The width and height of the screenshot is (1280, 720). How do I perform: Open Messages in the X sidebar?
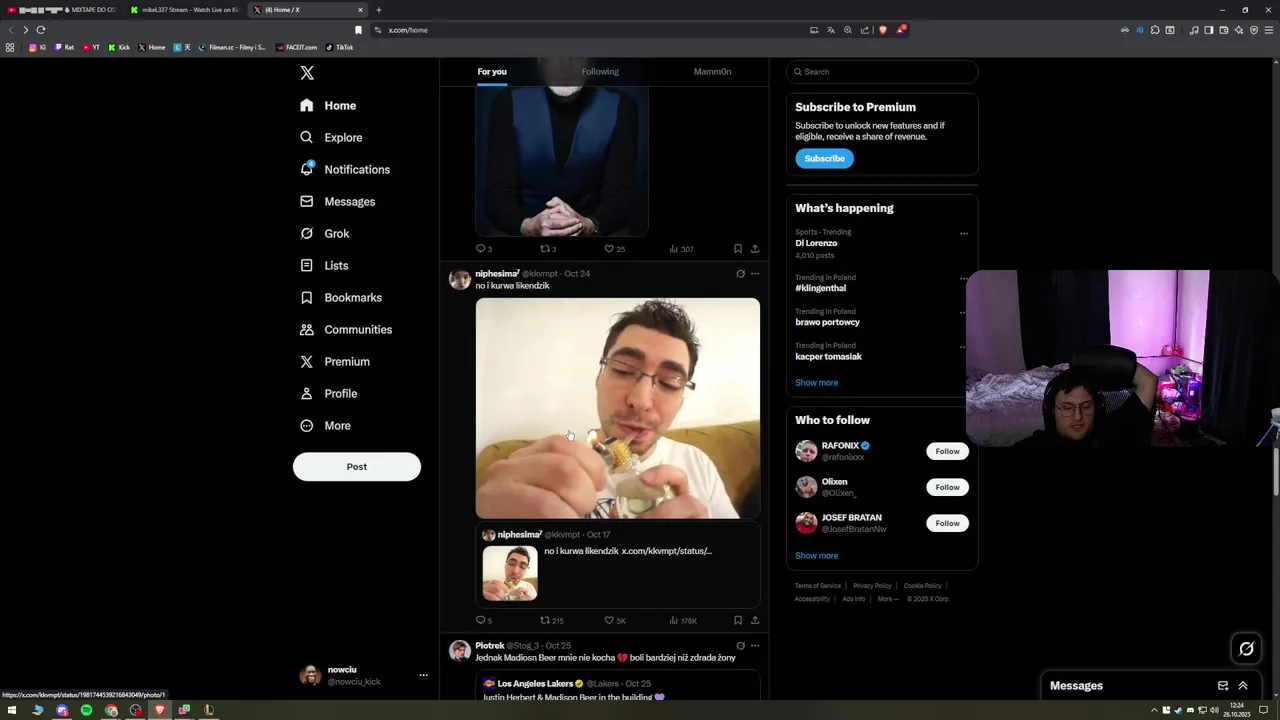pos(337,201)
